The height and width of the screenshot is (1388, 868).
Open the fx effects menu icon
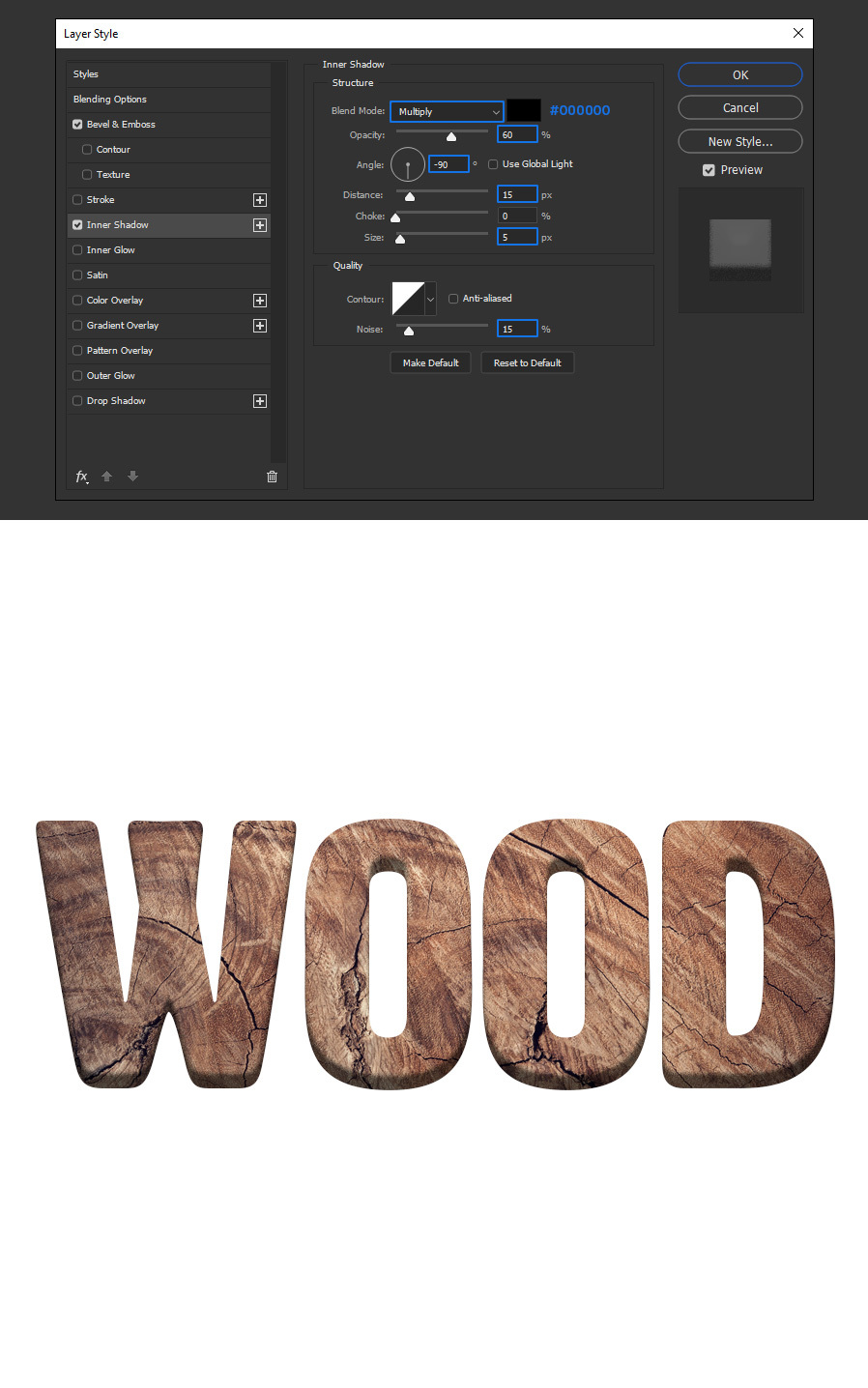[x=82, y=477]
